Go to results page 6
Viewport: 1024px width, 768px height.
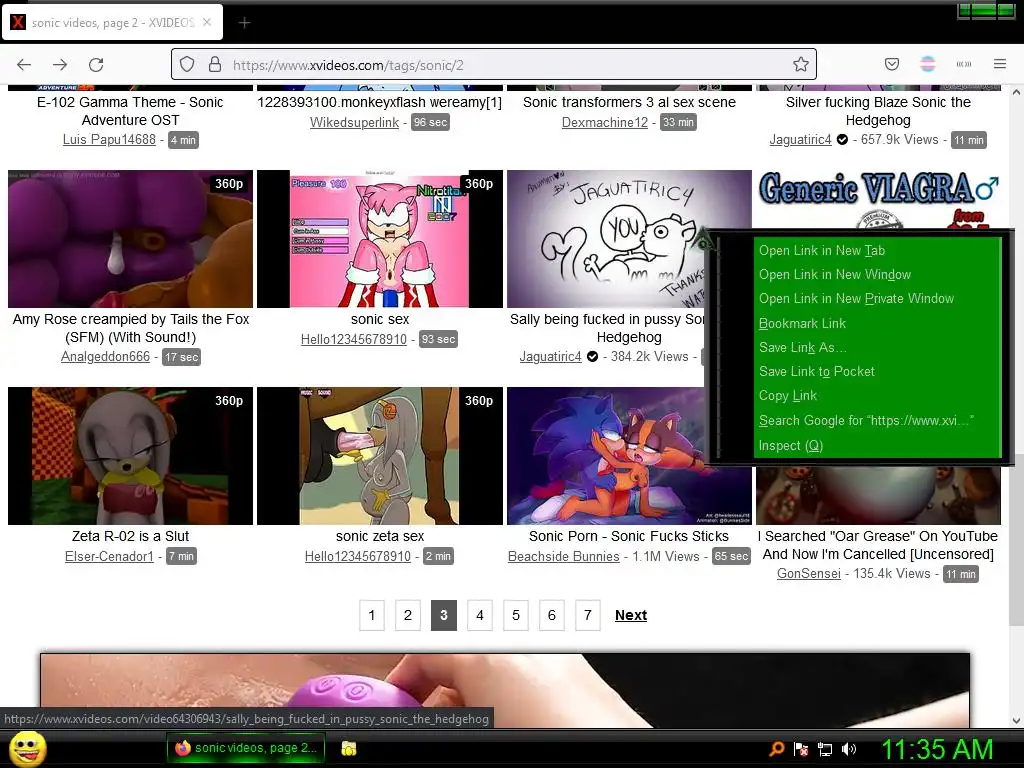coord(551,615)
